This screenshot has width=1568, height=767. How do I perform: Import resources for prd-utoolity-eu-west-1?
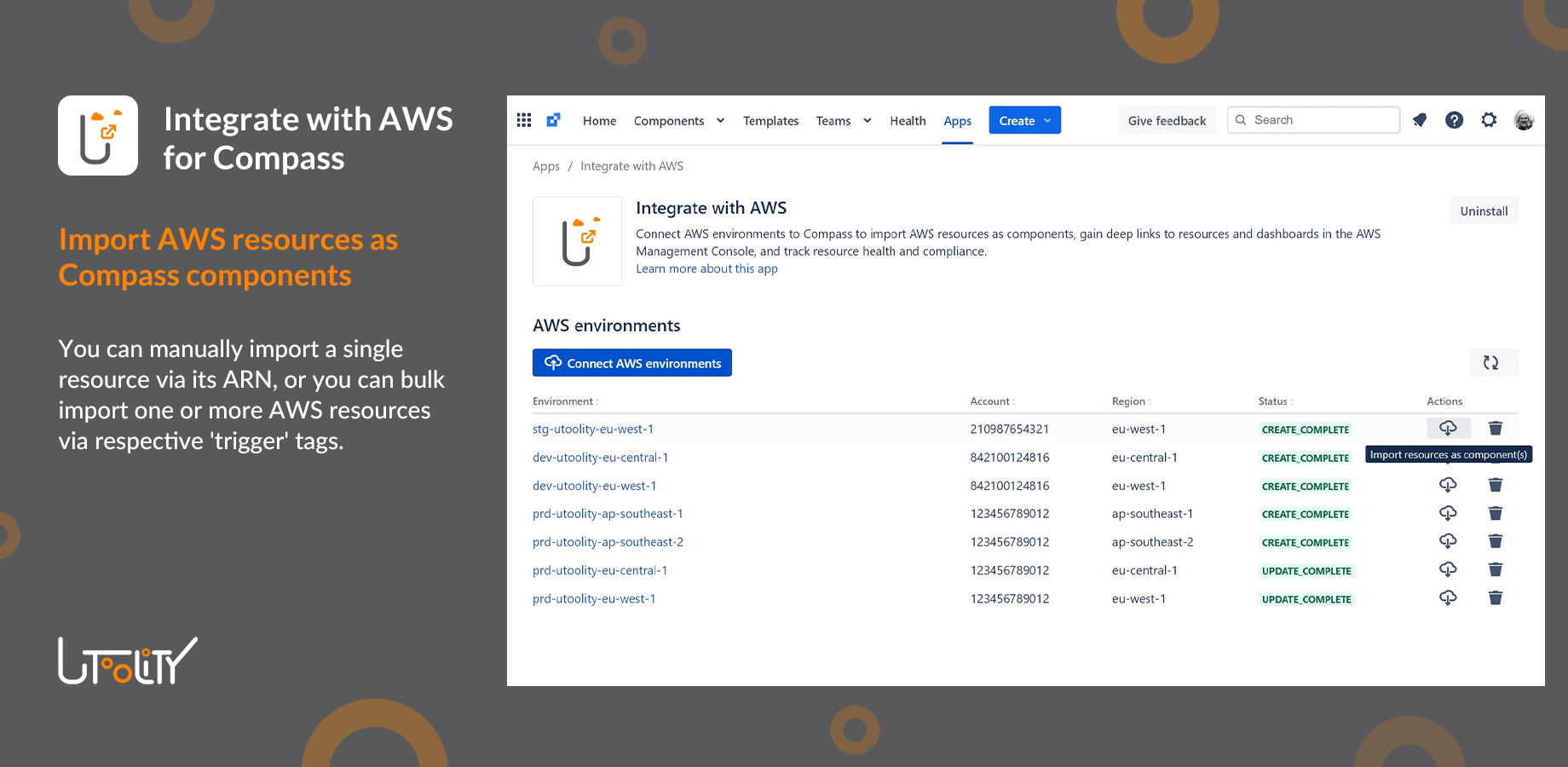pos(1448,597)
